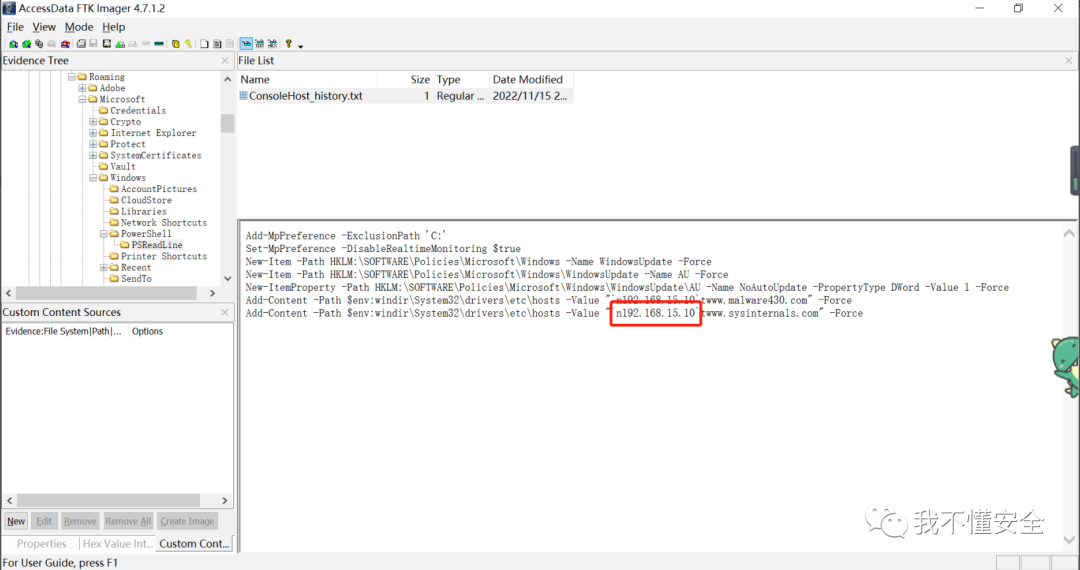Expand the Crypto folder node
Viewport: 1080px width, 570px height.
point(93,122)
